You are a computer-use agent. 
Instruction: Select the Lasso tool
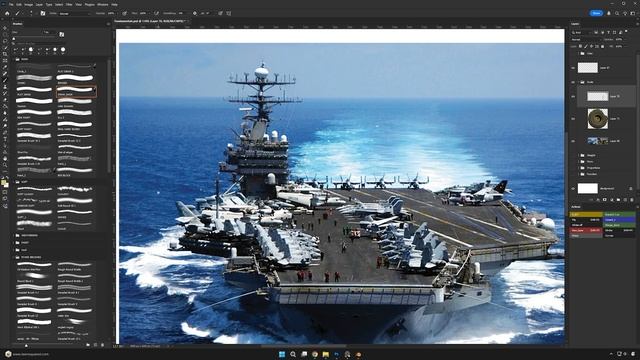(5, 41)
